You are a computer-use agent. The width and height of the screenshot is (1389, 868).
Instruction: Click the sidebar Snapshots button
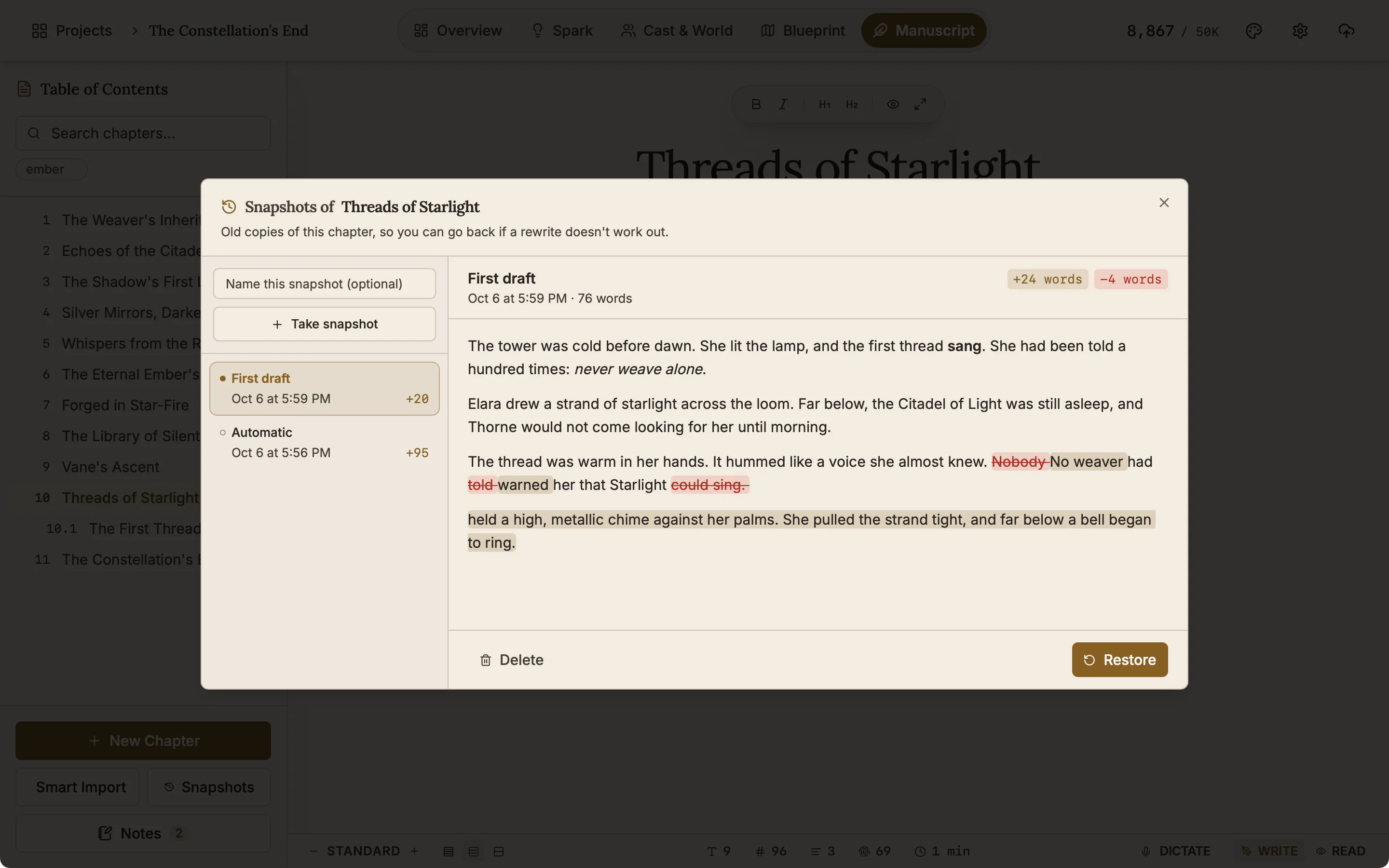(209, 787)
